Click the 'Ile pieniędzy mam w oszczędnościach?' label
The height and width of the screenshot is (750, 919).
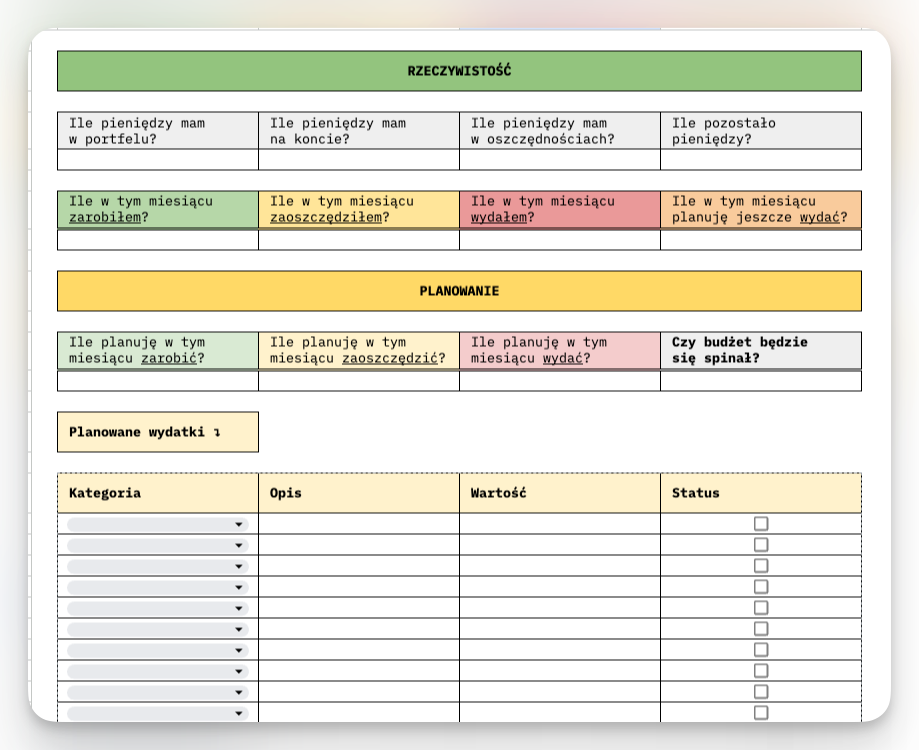click(560, 131)
